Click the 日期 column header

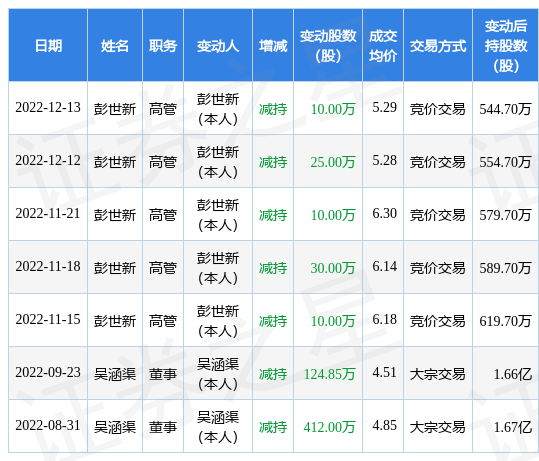[x=48, y=46]
